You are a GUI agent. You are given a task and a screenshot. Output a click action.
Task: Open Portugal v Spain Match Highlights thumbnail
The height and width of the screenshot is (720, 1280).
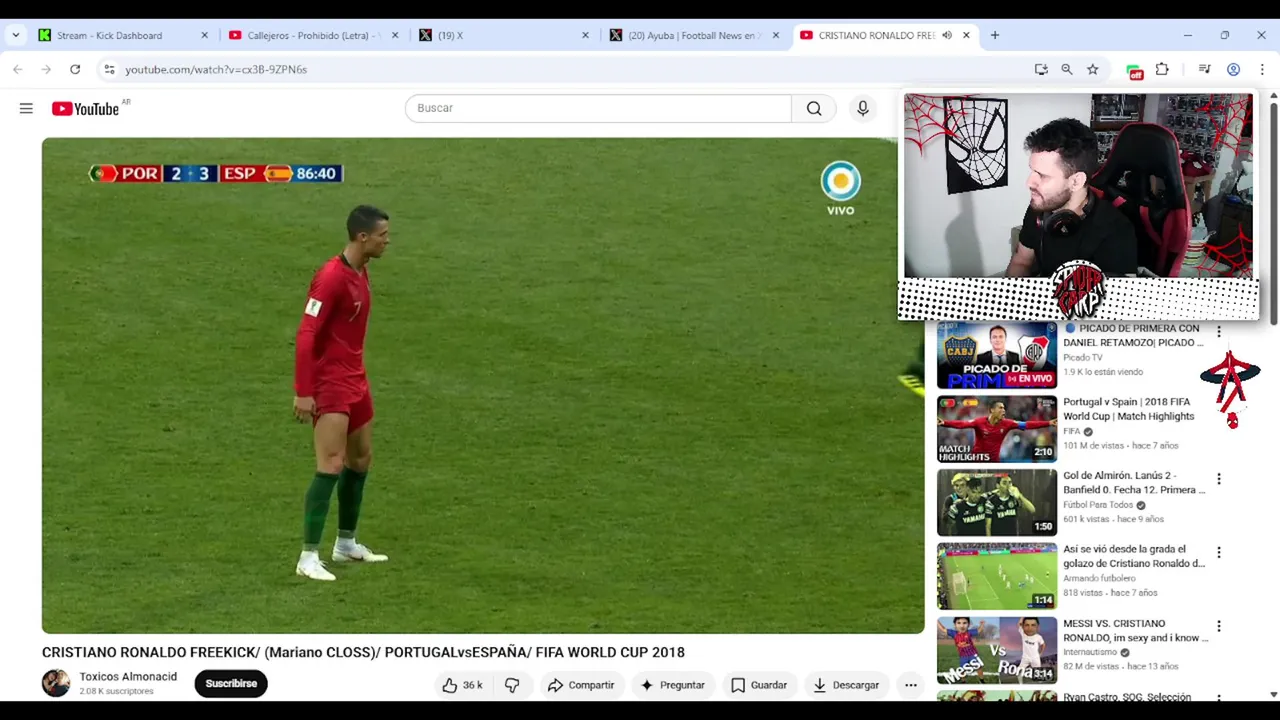click(x=996, y=429)
